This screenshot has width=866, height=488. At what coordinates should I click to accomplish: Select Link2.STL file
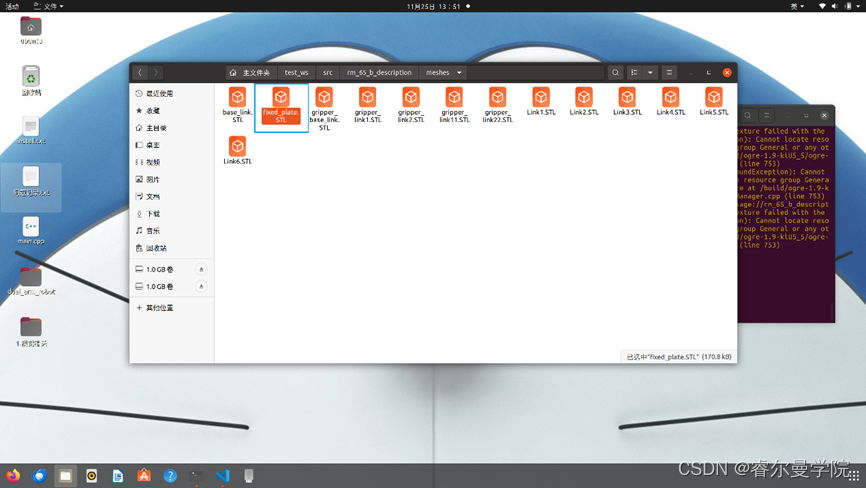[584, 101]
